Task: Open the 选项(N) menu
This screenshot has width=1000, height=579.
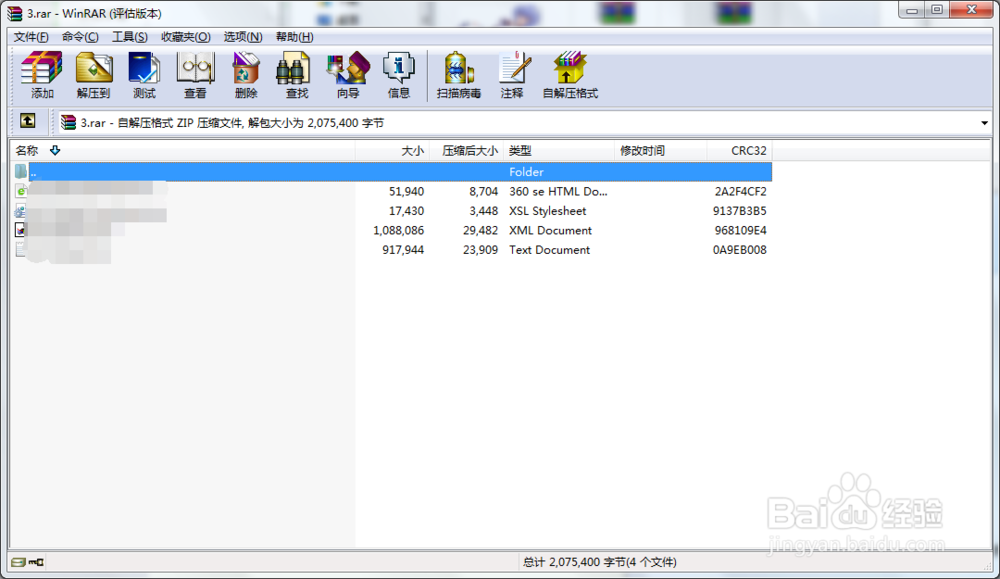Action: click(x=243, y=37)
